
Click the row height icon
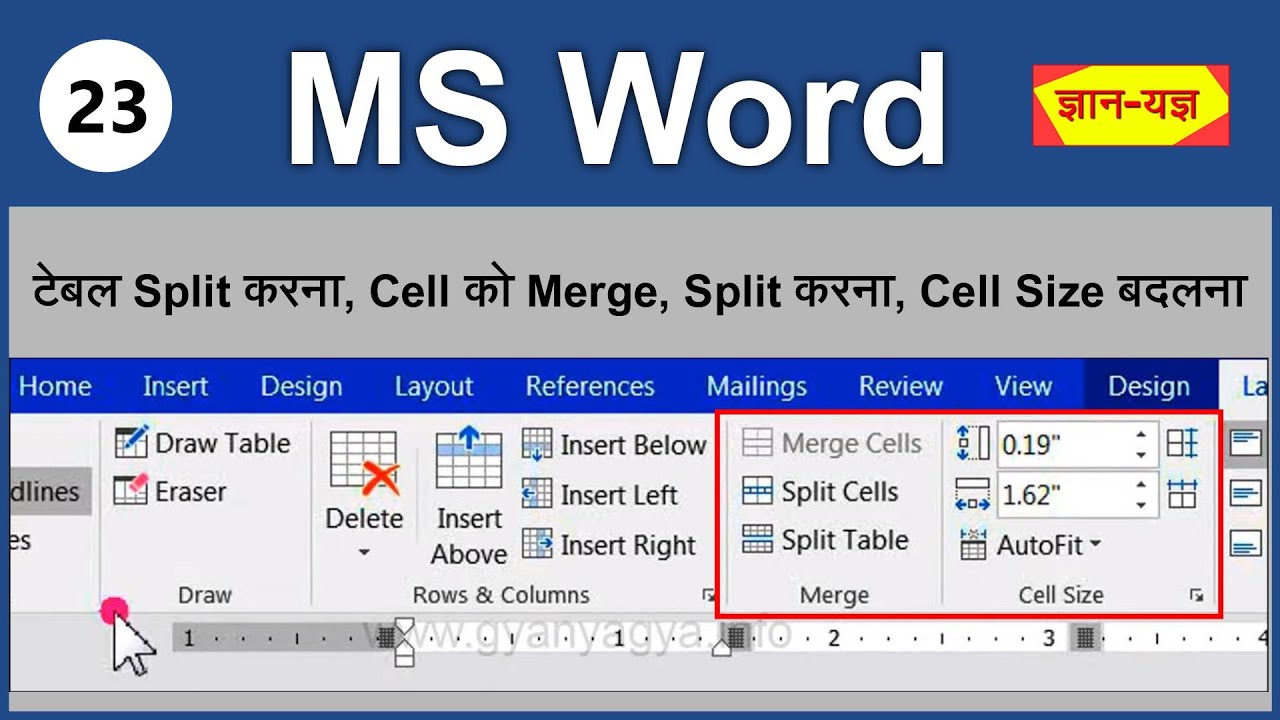pyautogui.click(x=972, y=443)
